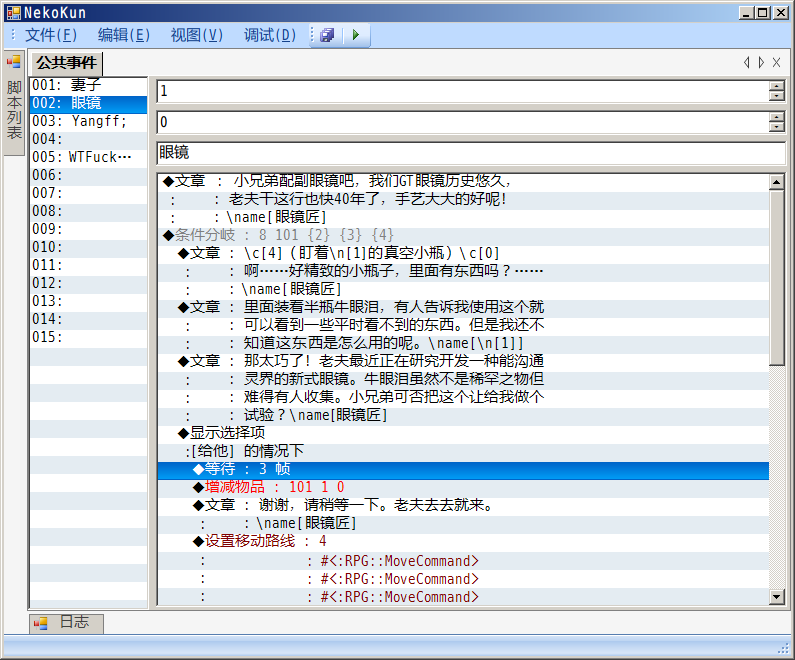Select the 设置移动路线 : 4 command
This screenshot has height=660, width=795.
pos(463,541)
